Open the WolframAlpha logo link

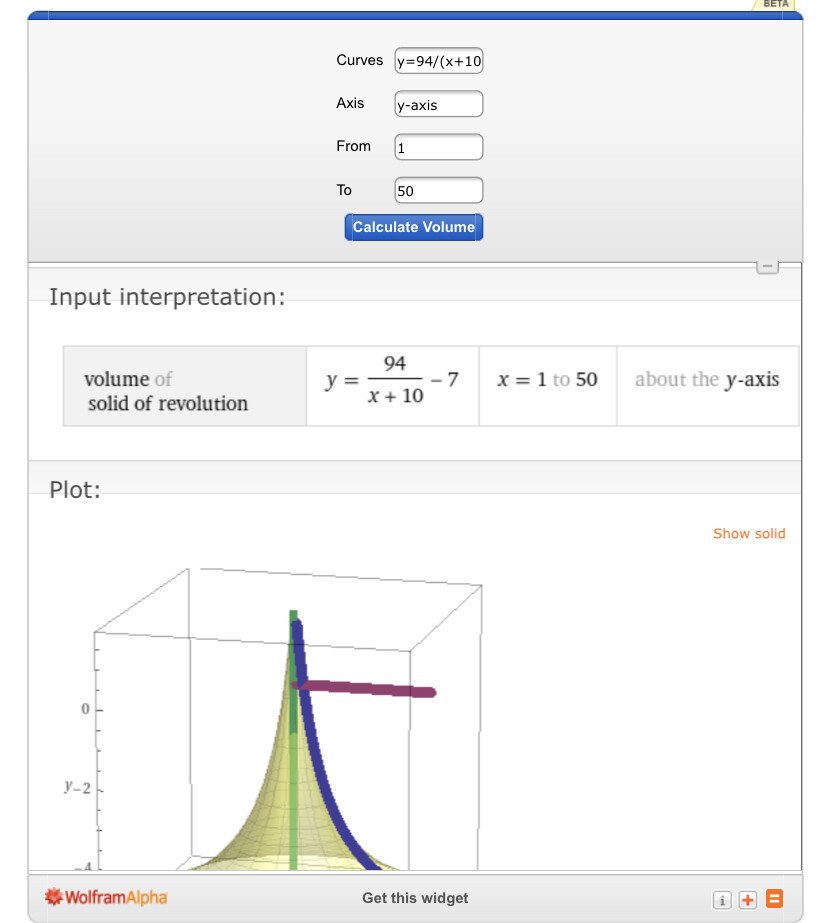point(107,897)
